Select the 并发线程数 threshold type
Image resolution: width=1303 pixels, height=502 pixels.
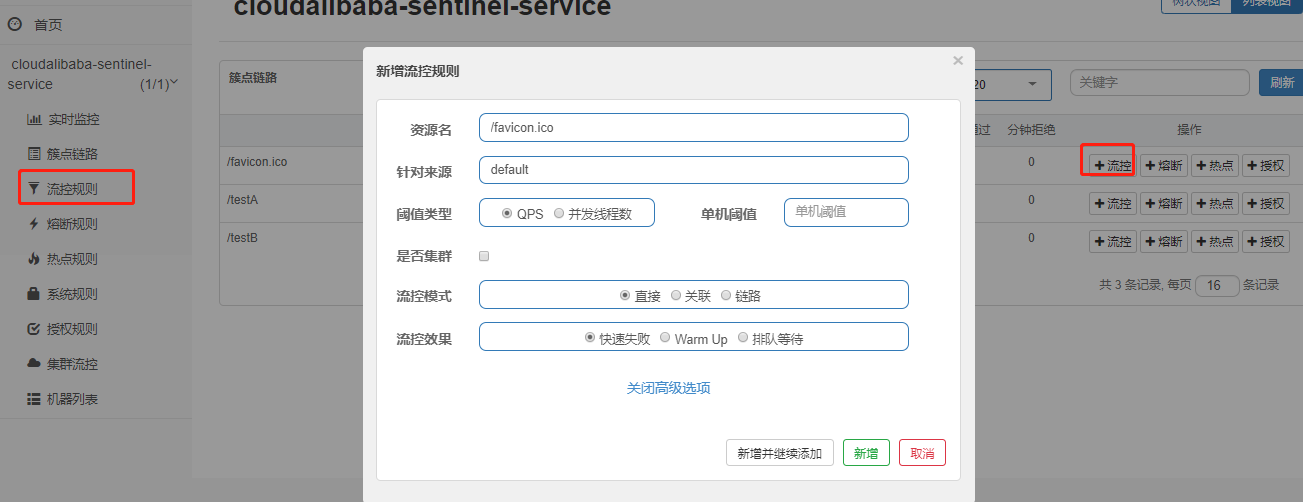point(558,213)
